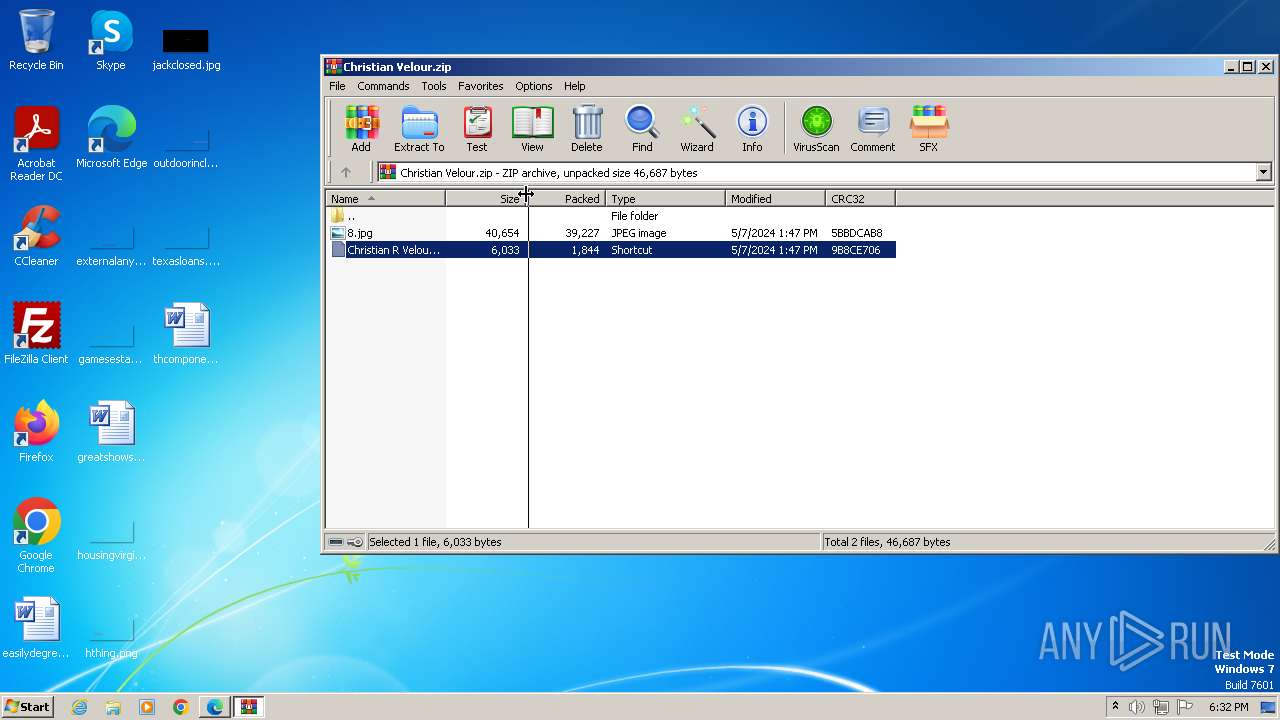
Task: Open Google Chrome desktop shortcut
Action: coord(36,536)
